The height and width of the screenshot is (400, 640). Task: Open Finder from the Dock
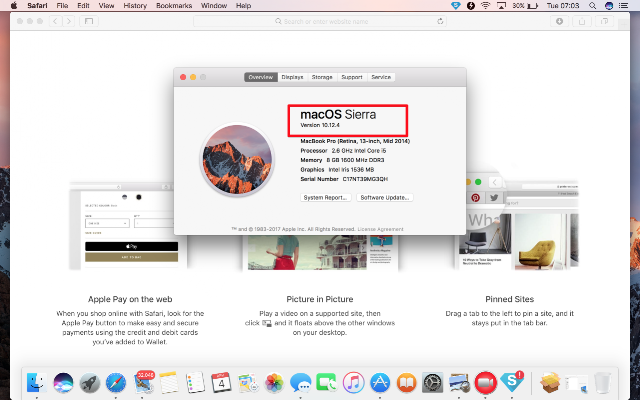37,383
